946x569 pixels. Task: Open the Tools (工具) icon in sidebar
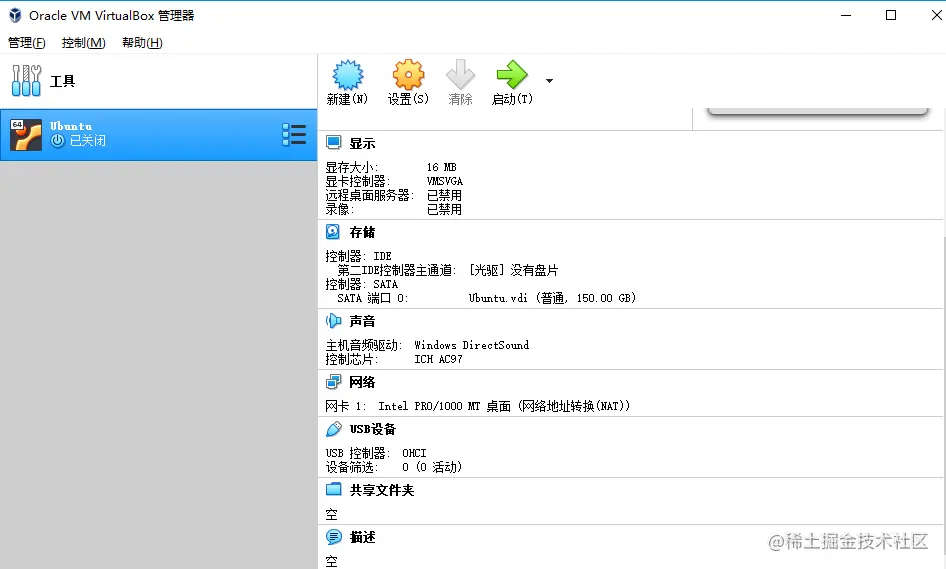pos(27,81)
